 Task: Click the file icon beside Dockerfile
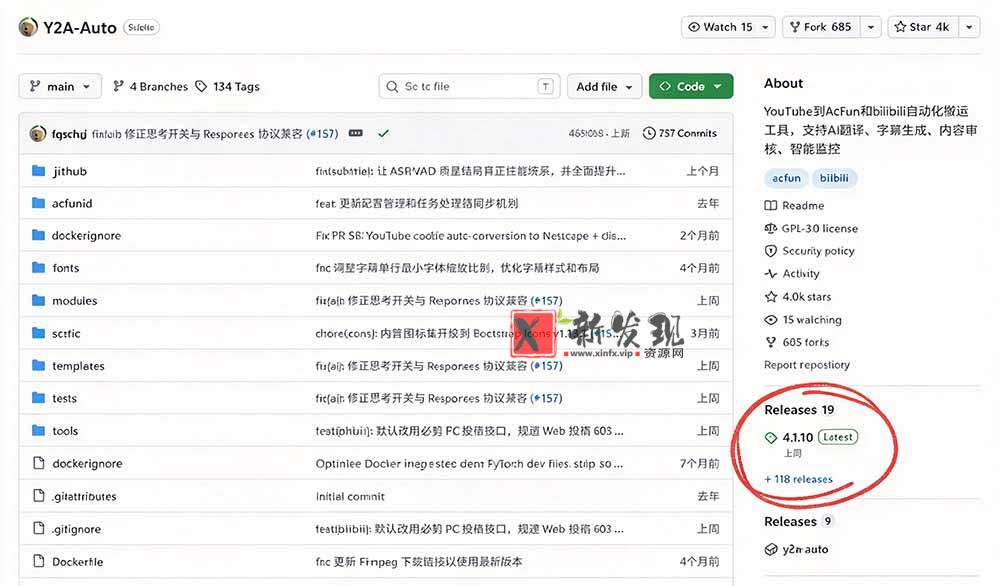39,561
